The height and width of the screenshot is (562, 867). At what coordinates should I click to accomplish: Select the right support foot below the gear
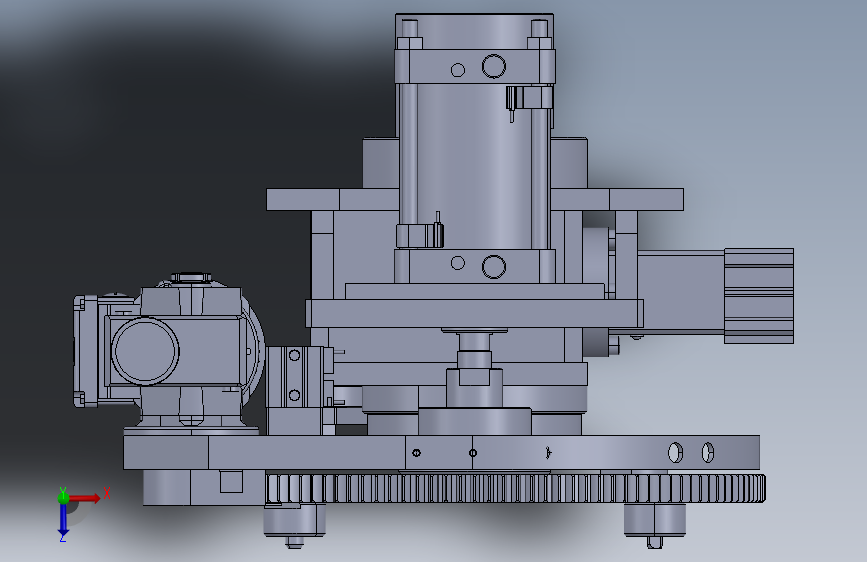click(655, 520)
